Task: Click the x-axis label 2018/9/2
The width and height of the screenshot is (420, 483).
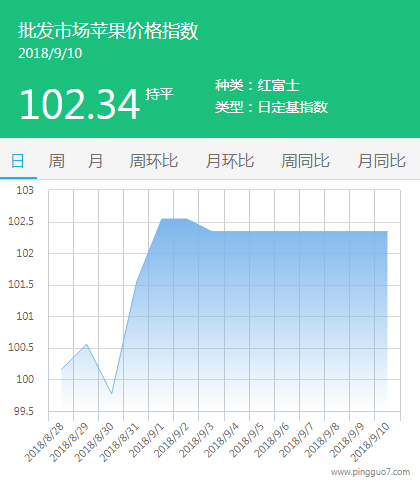Action: [172, 440]
